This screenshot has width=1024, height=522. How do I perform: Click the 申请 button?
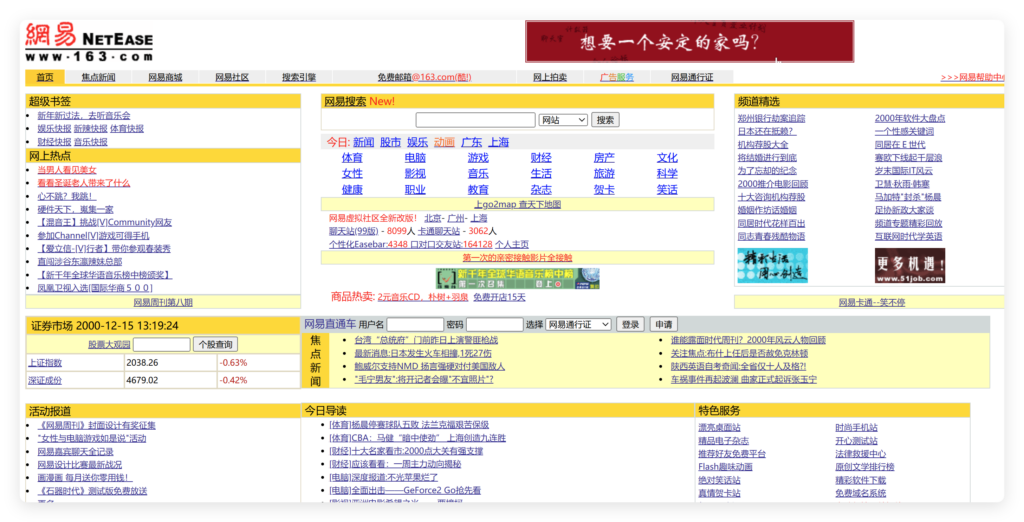coord(664,325)
